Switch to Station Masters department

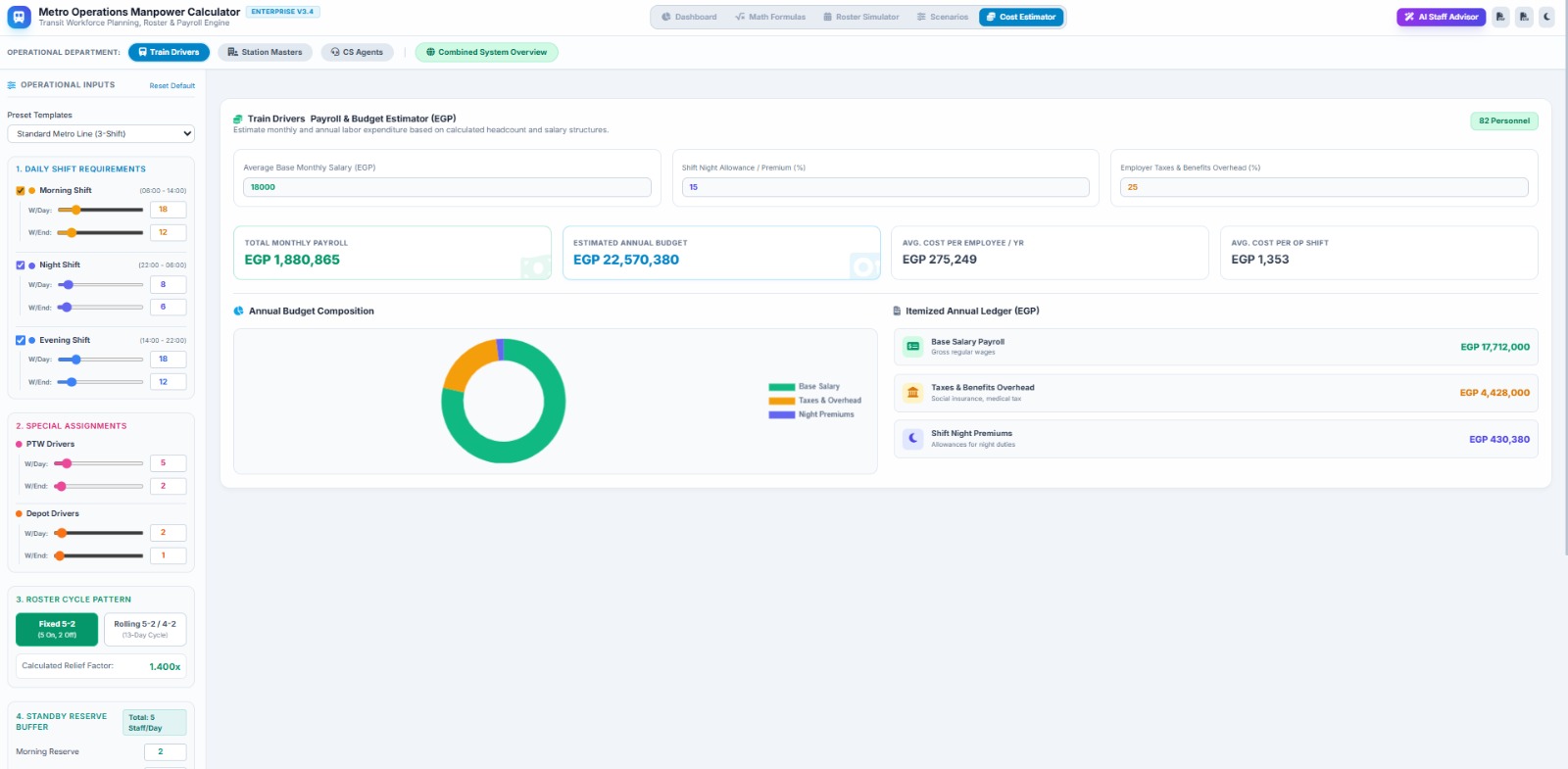point(265,52)
